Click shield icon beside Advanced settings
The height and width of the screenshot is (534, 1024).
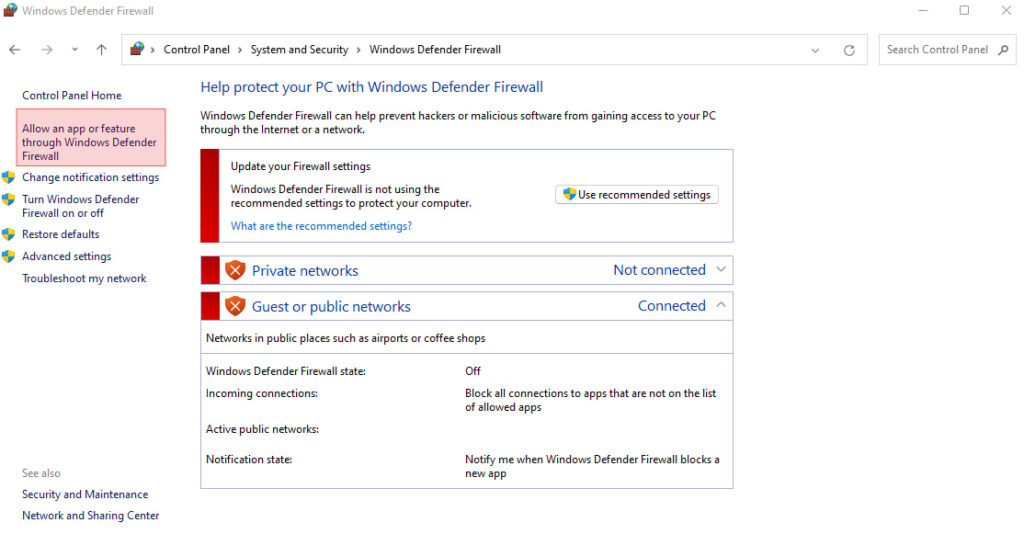[x=8, y=256]
